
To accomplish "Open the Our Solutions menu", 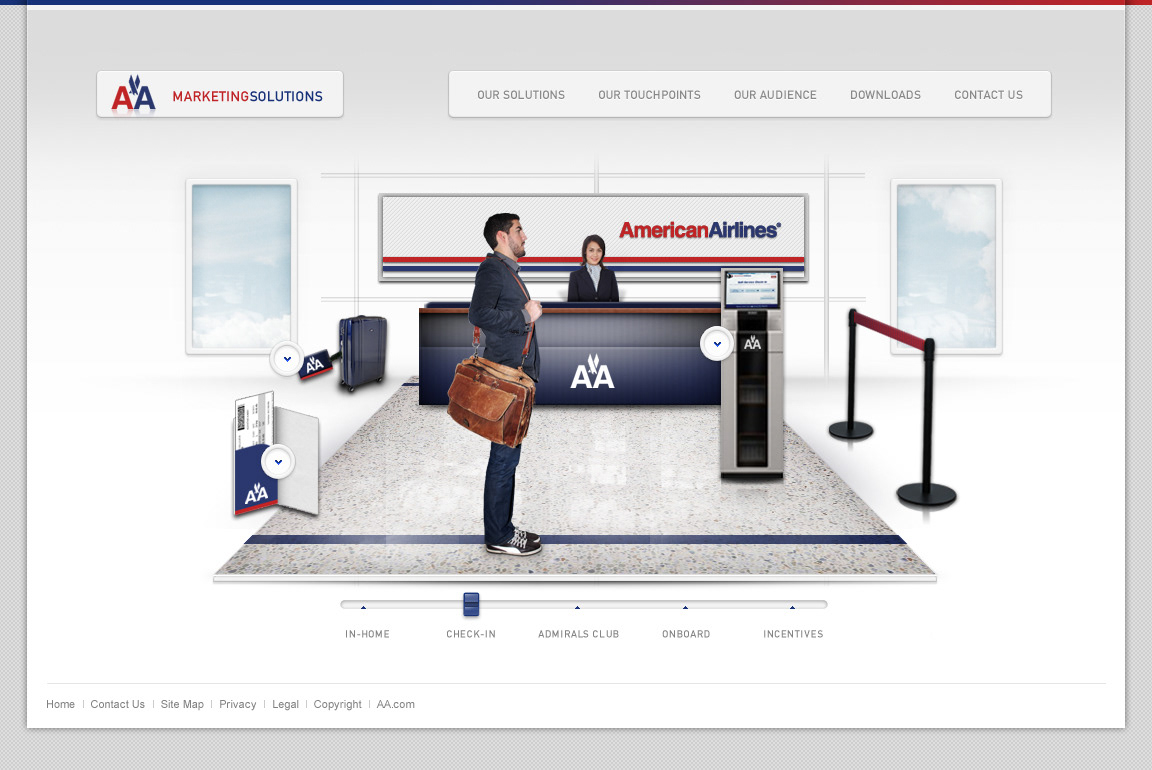I will [x=521, y=95].
